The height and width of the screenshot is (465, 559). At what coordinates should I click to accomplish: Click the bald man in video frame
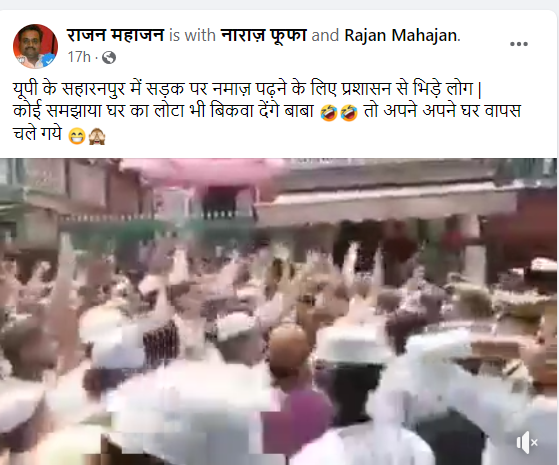pos(288,351)
